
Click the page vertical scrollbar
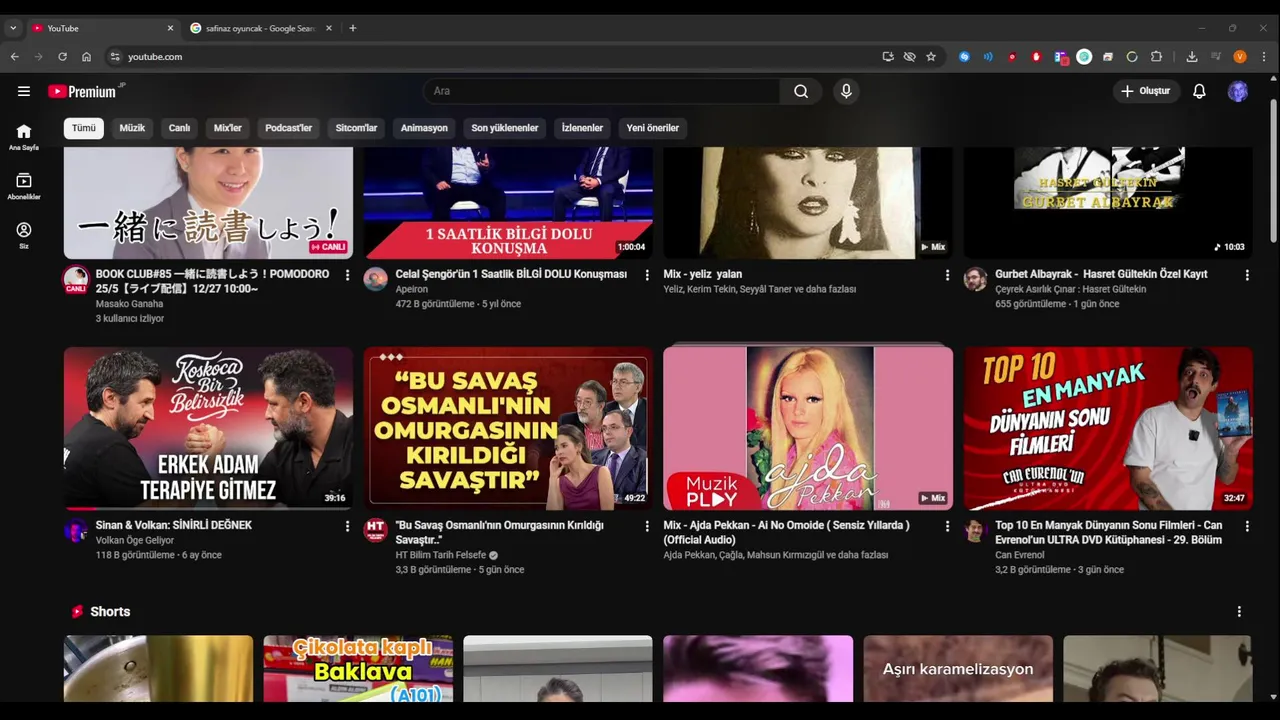1273,170
